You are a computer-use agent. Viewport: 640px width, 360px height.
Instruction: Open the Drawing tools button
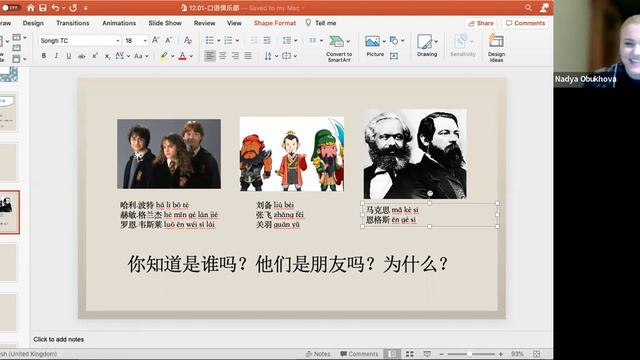pos(427,46)
